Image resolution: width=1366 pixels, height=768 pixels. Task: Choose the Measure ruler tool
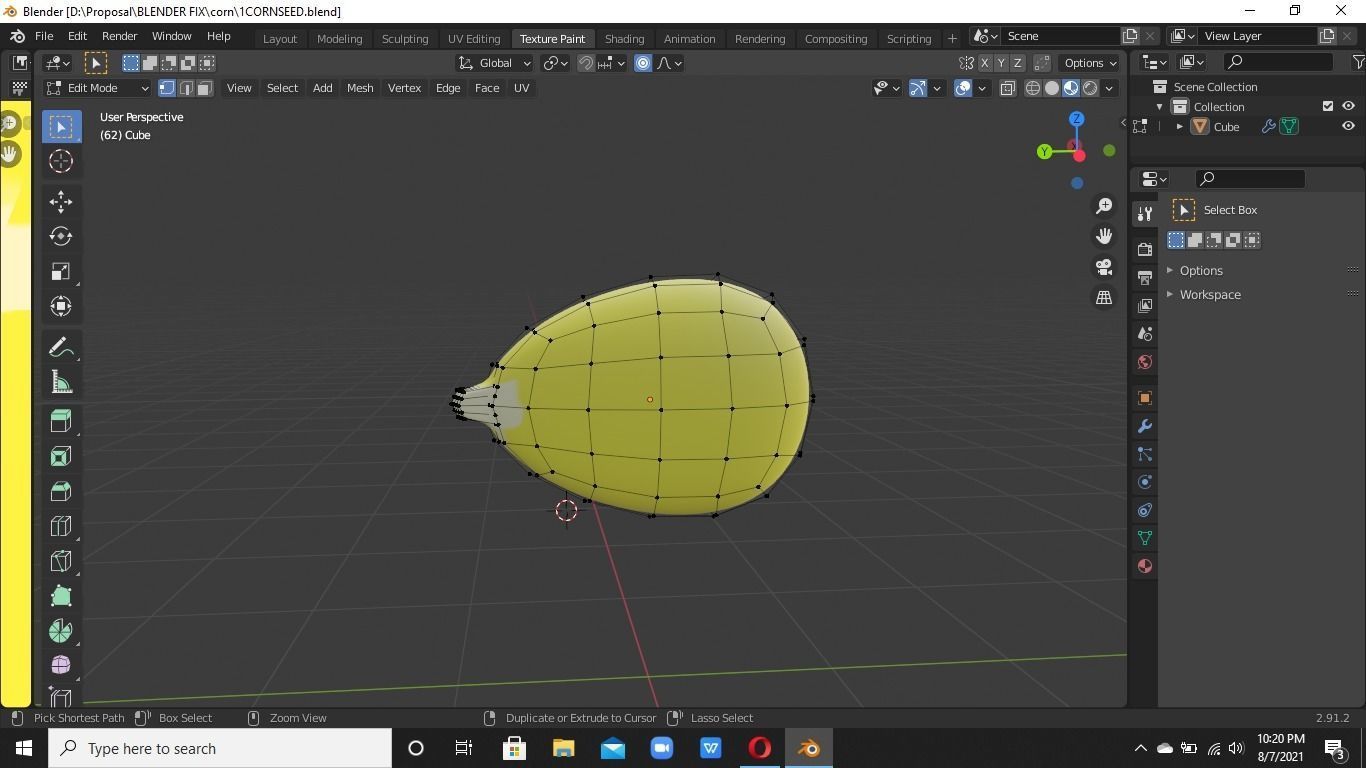(61, 382)
